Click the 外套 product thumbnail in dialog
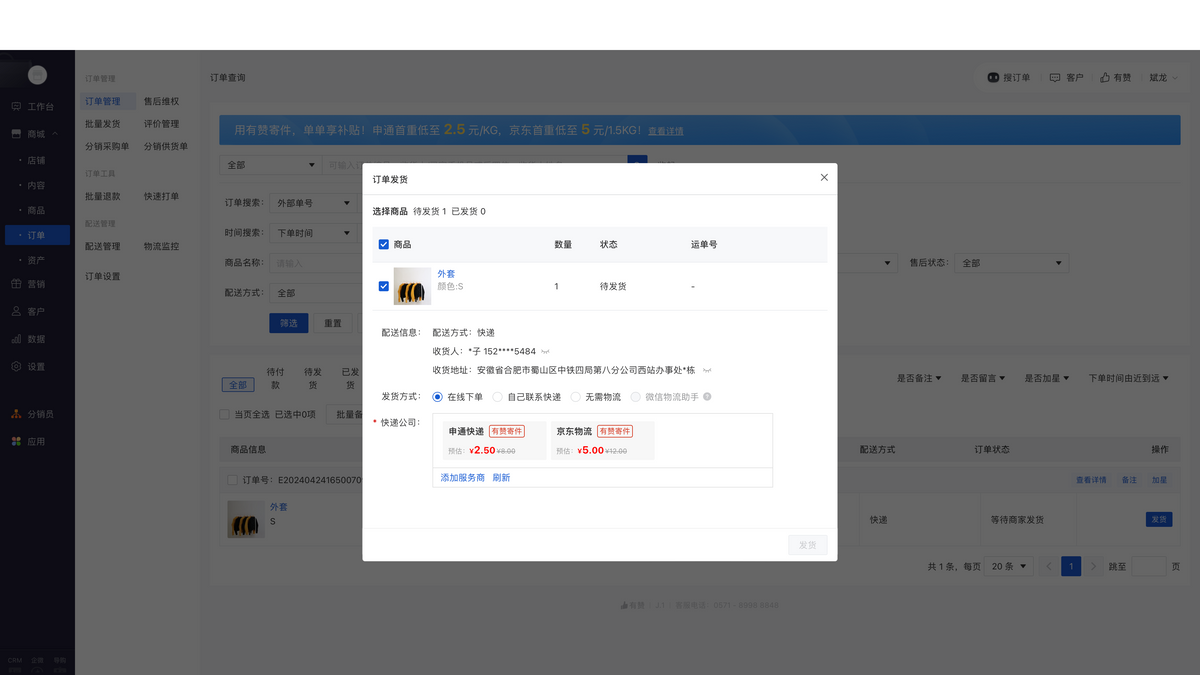 pyautogui.click(x=412, y=286)
